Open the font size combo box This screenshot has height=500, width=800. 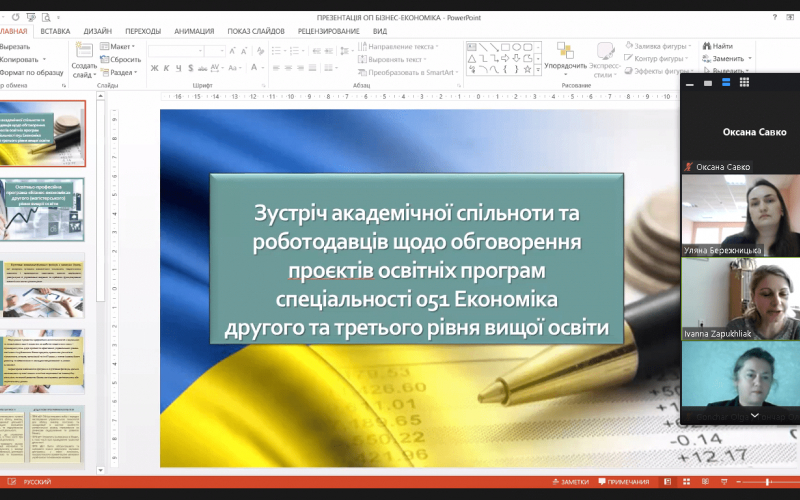(x=215, y=51)
